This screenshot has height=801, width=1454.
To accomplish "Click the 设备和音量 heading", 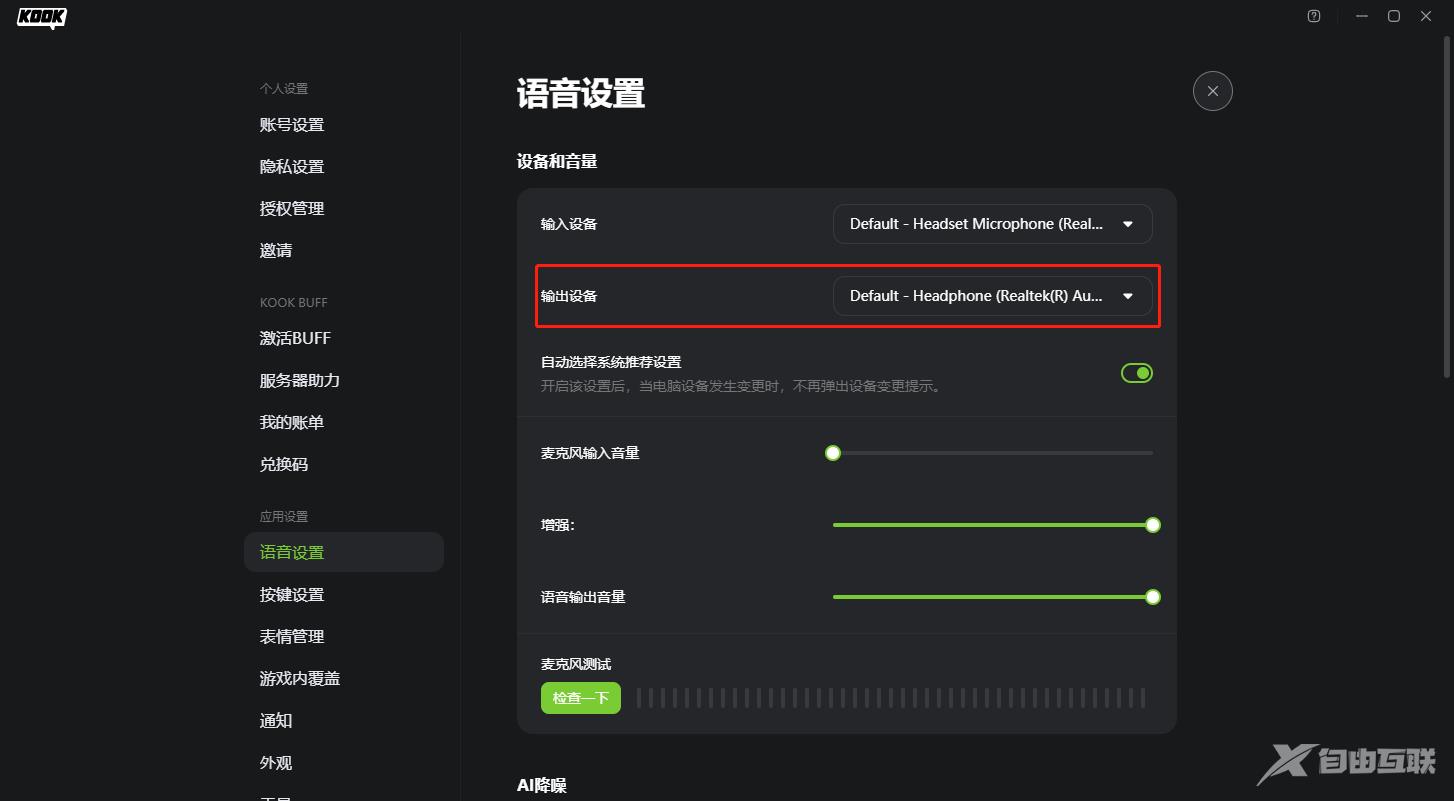I will tap(557, 161).
